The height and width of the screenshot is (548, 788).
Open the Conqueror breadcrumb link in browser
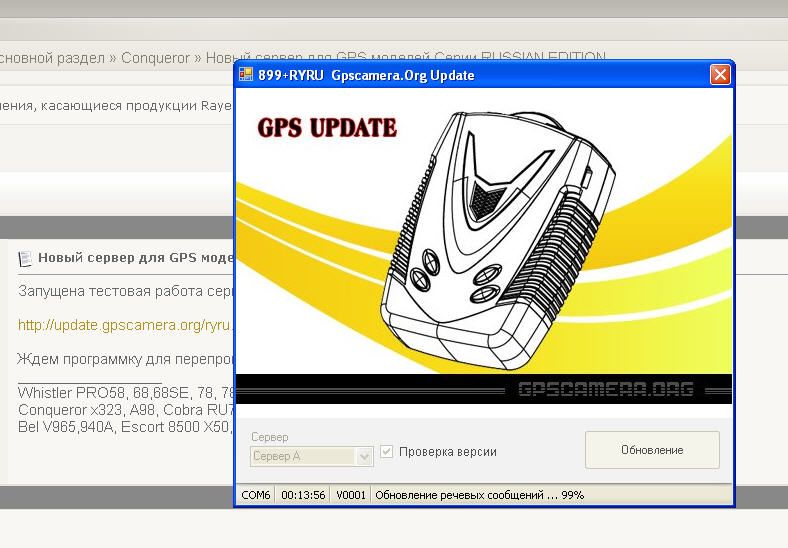click(x=155, y=58)
